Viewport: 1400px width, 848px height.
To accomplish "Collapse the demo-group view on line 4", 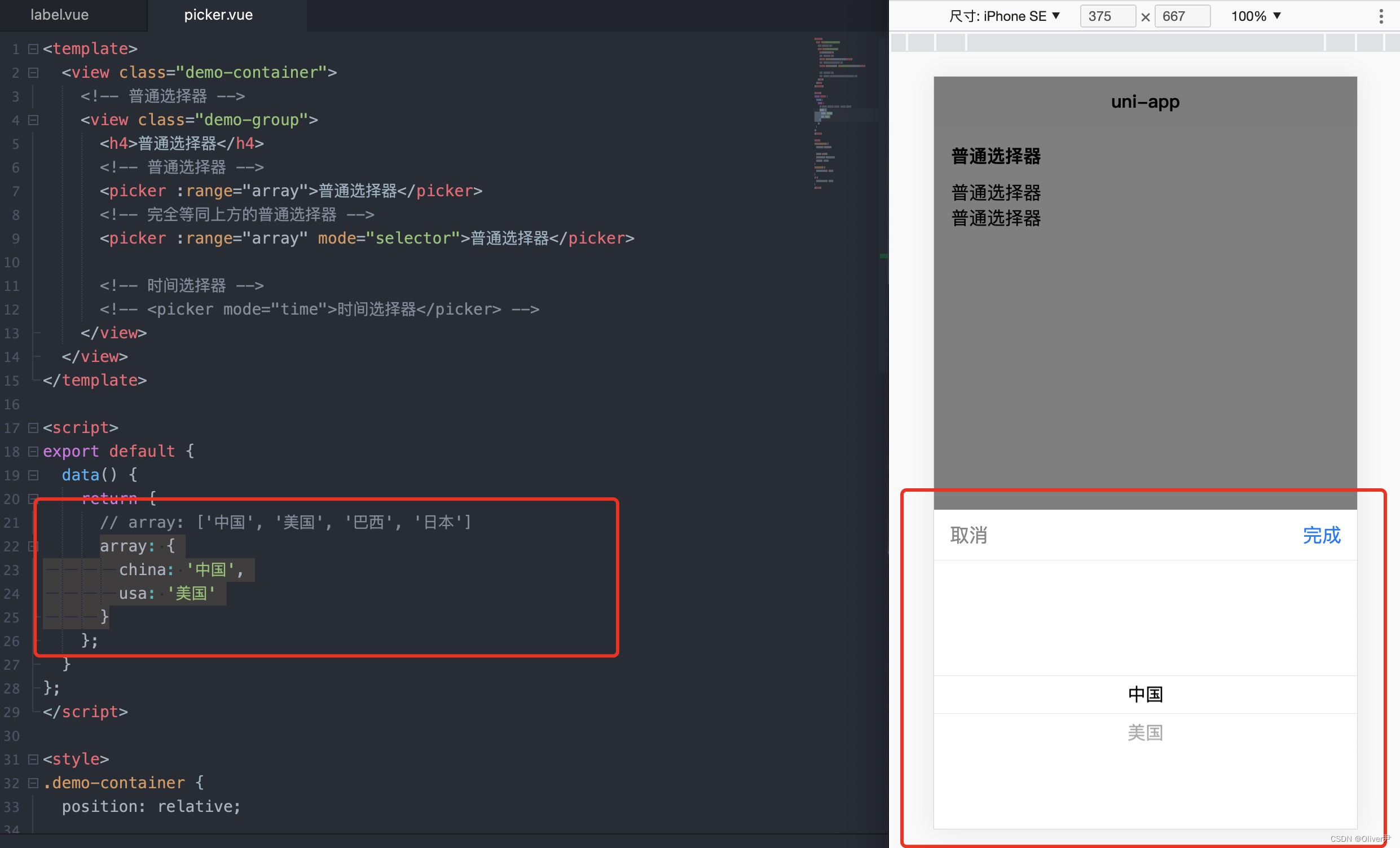I will pos(32,120).
